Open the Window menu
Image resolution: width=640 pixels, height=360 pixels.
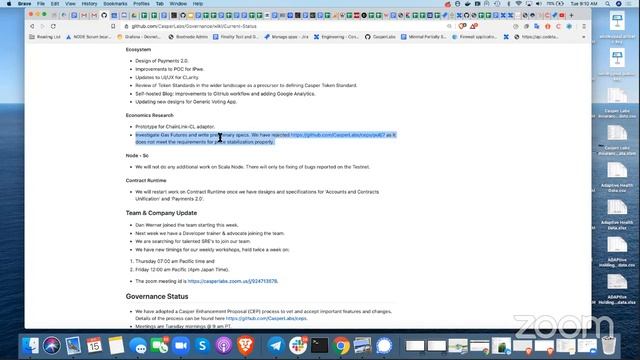178,4
